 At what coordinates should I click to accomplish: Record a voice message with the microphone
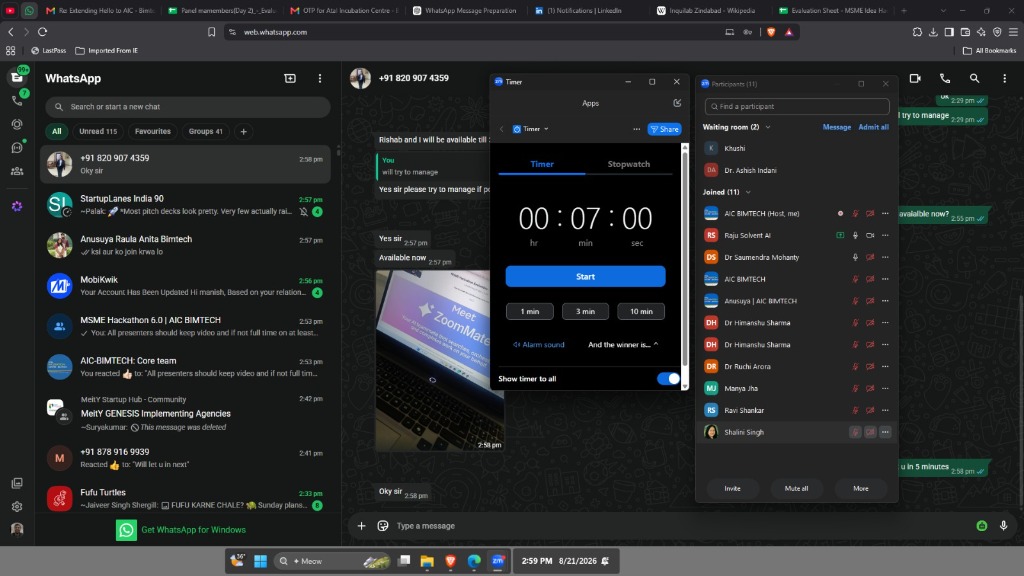(x=1004, y=526)
